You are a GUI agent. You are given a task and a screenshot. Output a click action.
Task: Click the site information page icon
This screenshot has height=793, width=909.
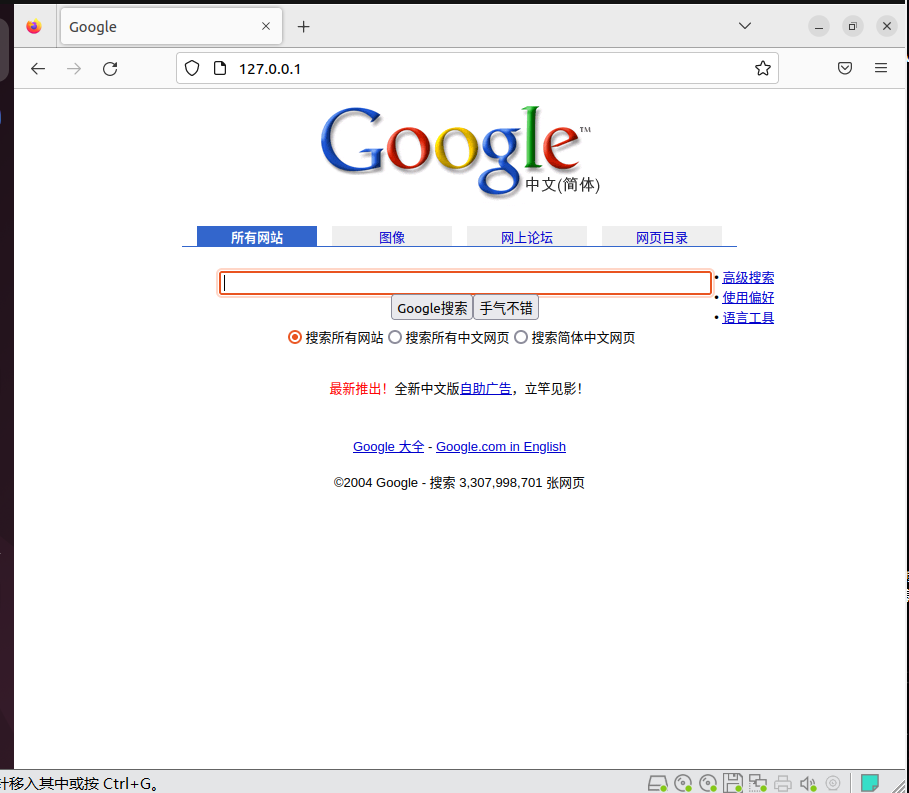click(x=220, y=68)
